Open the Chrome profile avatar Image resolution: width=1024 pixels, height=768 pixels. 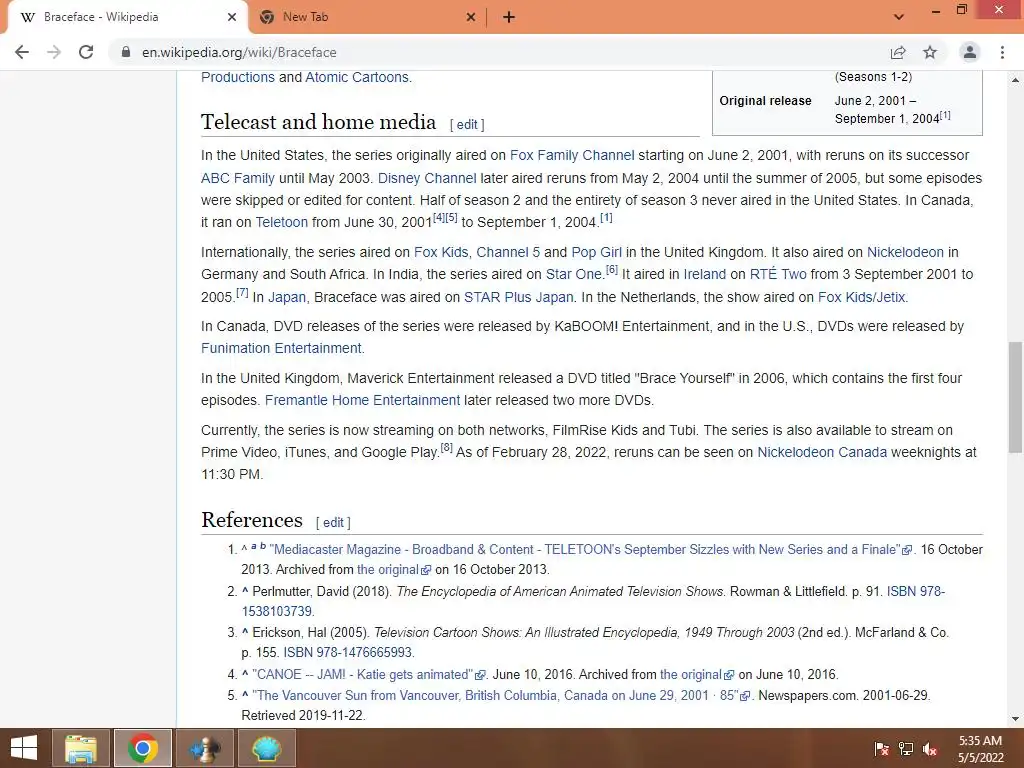[970, 52]
